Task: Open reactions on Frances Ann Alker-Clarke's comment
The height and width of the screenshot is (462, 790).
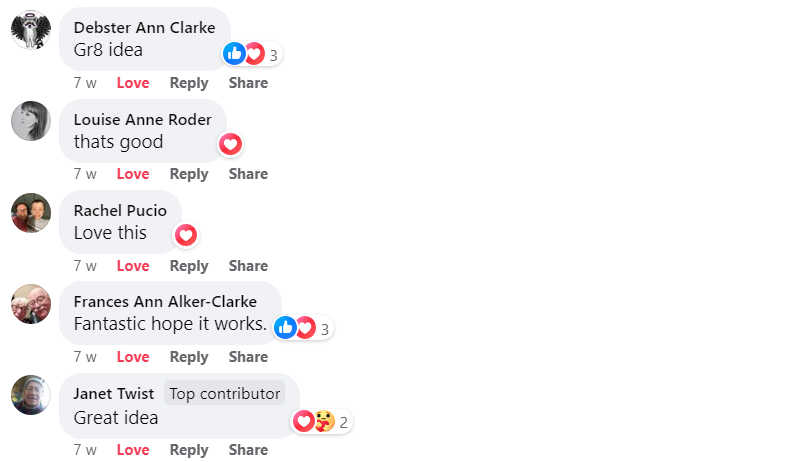Action: click(303, 328)
